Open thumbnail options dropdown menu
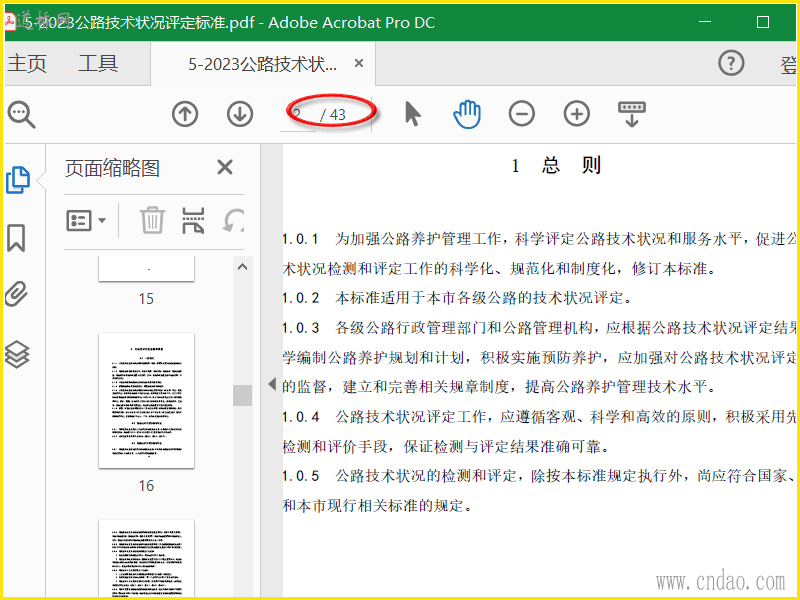 pyautogui.click(x=86, y=221)
